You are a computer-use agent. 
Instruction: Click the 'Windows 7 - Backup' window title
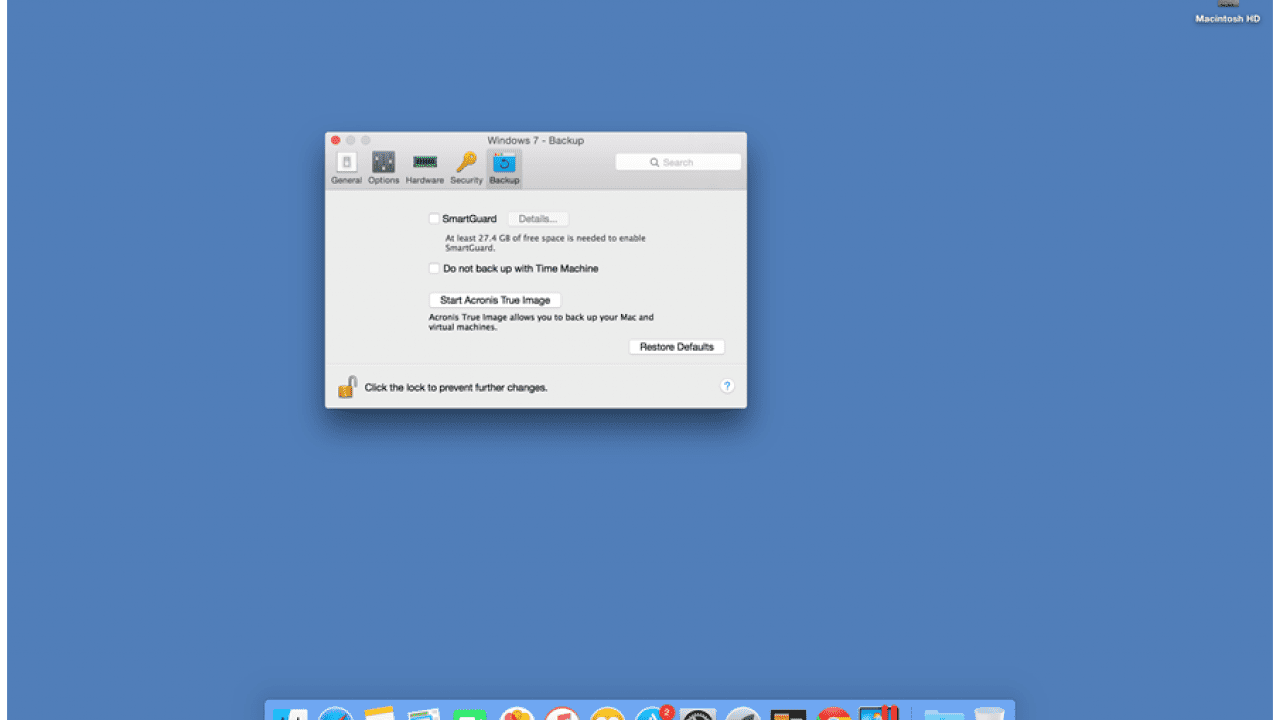[x=535, y=140]
